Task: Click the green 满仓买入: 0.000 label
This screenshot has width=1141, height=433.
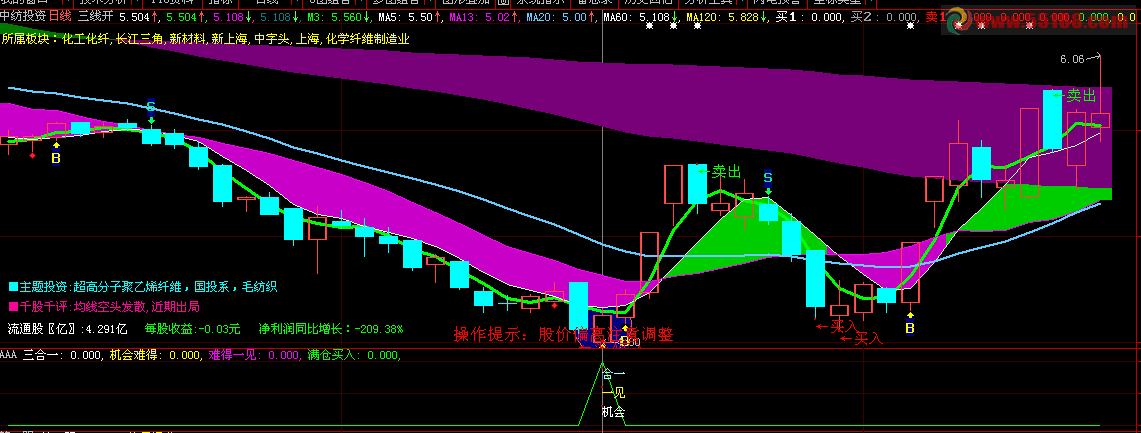Action: pyautogui.click(x=354, y=355)
